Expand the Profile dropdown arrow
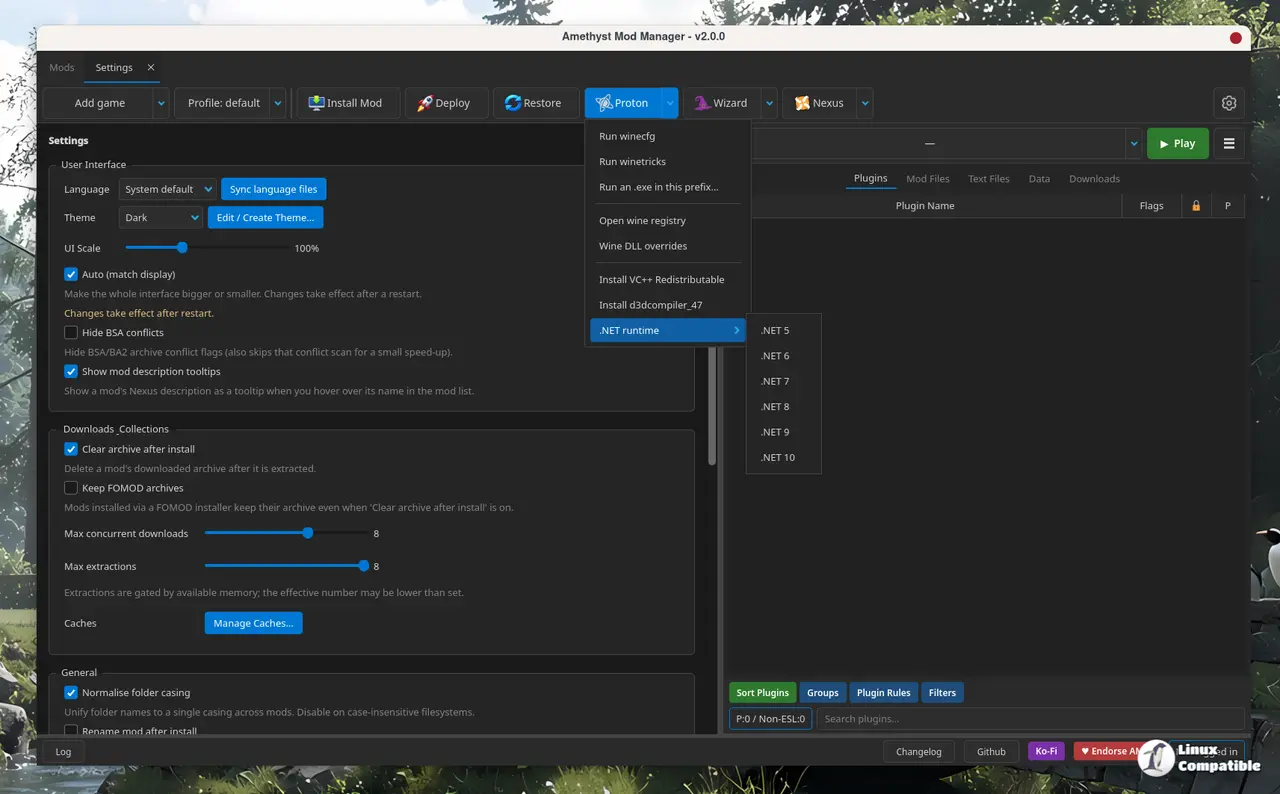Viewport: 1280px width, 794px height. click(278, 103)
